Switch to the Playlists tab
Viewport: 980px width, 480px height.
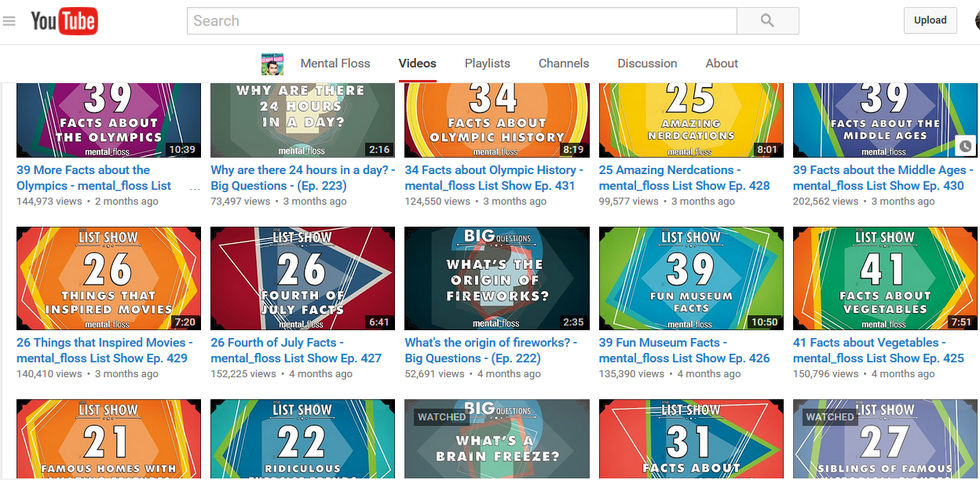pyautogui.click(x=487, y=64)
